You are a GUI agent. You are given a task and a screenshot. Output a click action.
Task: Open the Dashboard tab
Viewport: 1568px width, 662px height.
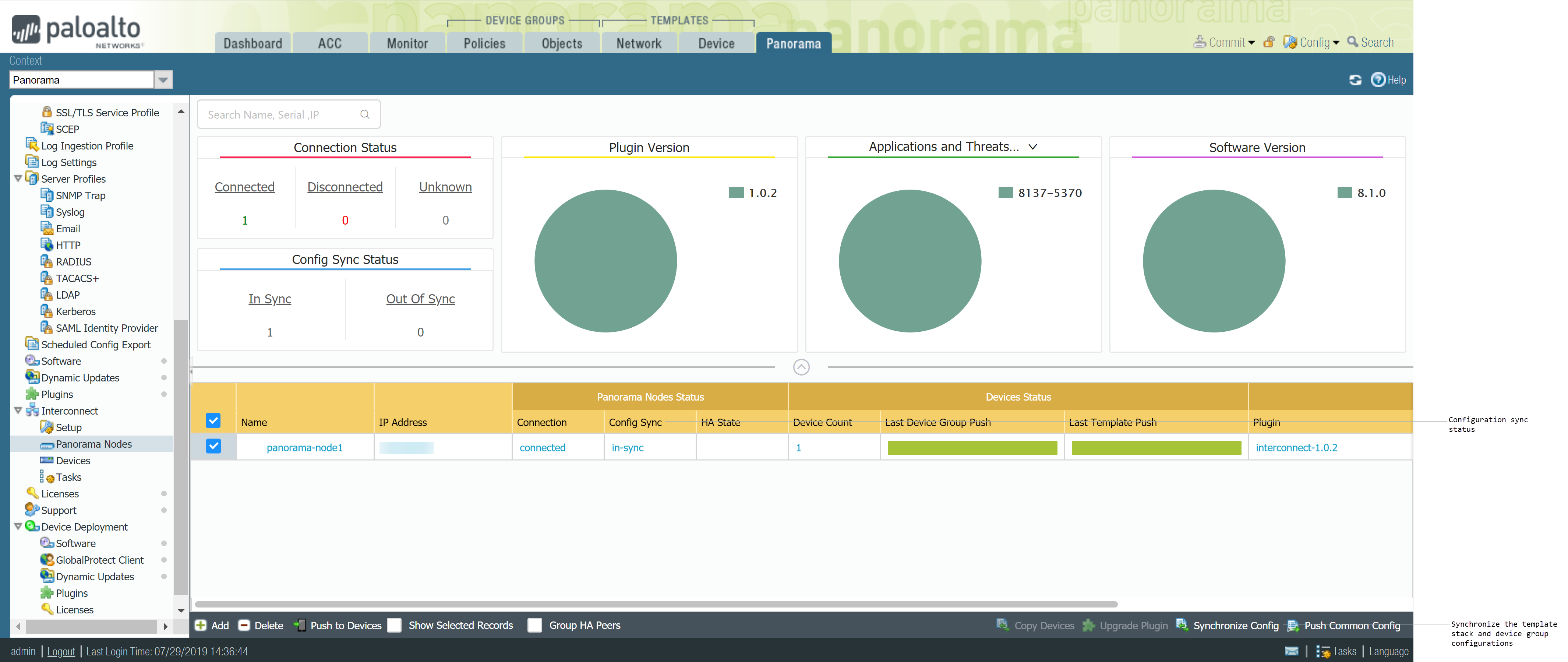pyautogui.click(x=252, y=43)
